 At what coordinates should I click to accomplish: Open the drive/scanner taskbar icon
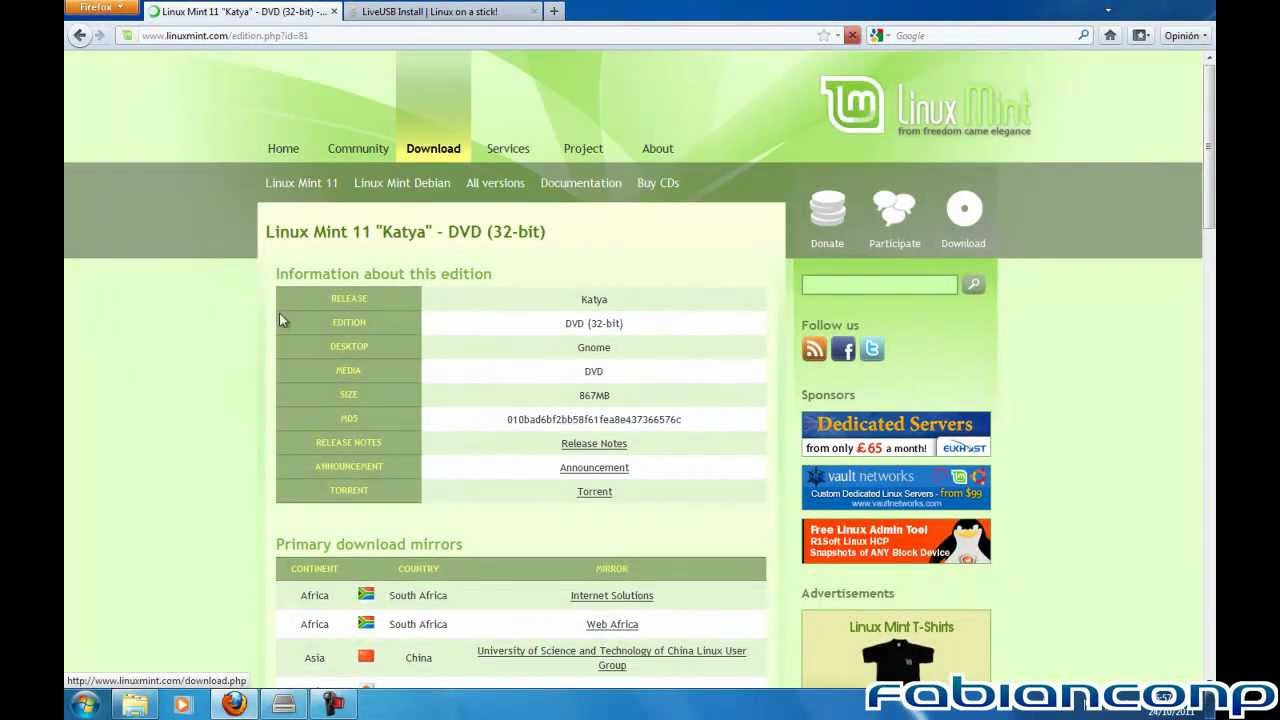284,705
